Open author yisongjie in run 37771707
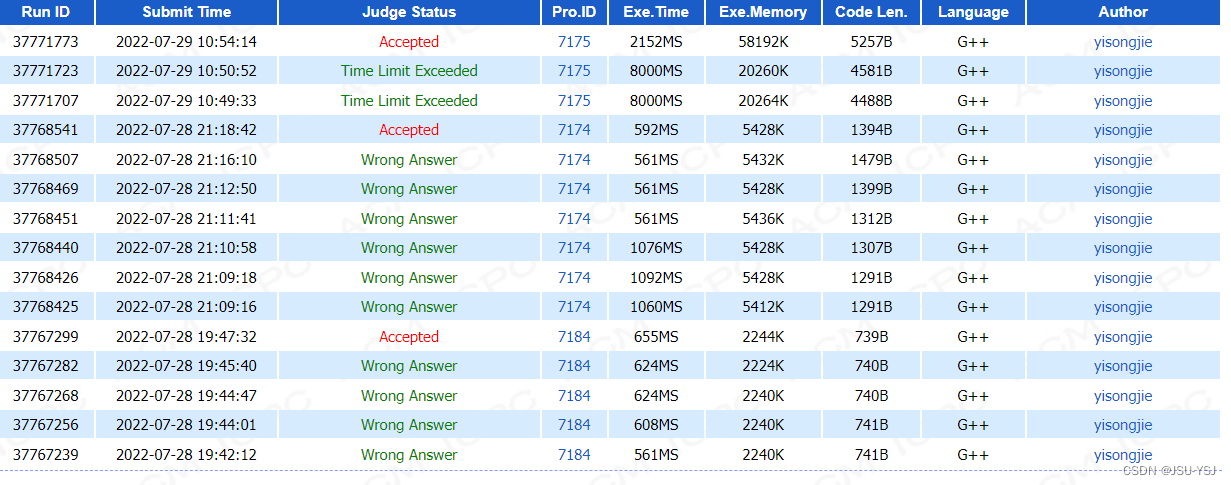This screenshot has height=485, width=1231. [x=1123, y=101]
